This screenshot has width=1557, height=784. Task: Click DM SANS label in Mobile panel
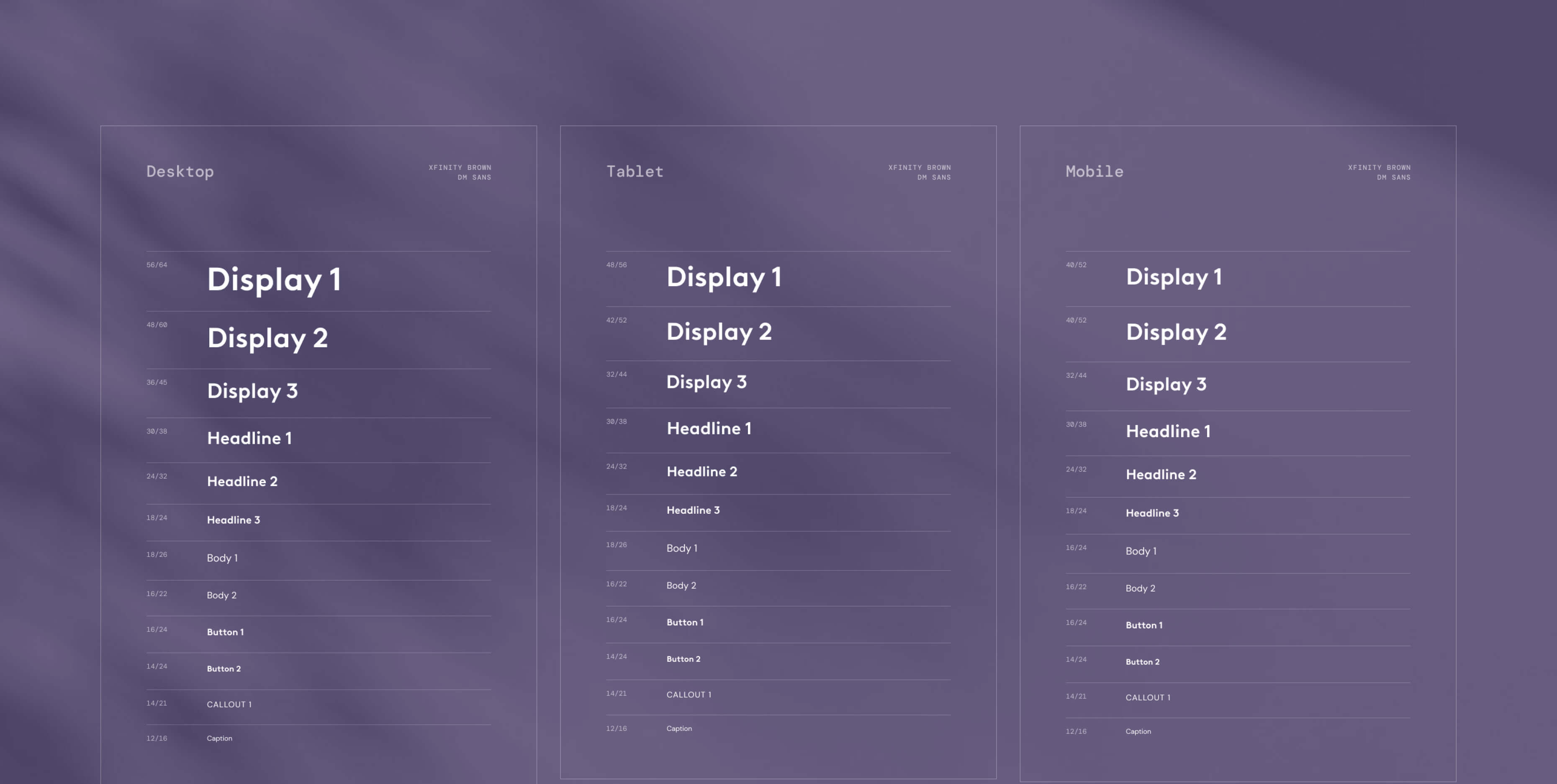[x=1393, y=177]
